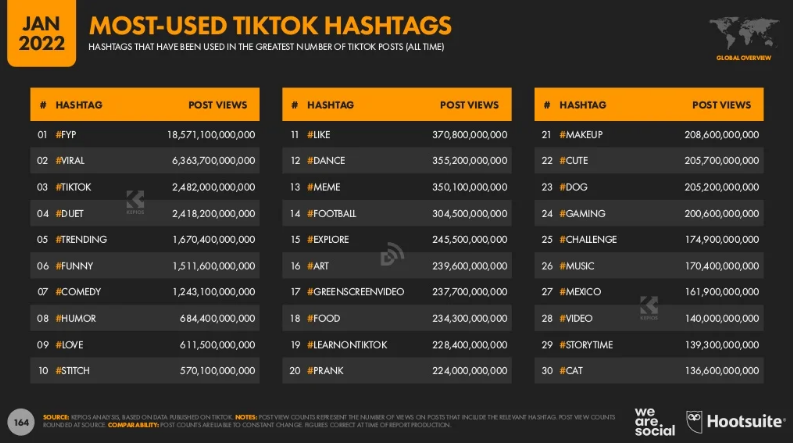Click the middle table's HASHTAG header
Image resolution: width=793 pixels, height=443 pixels.
330,105
